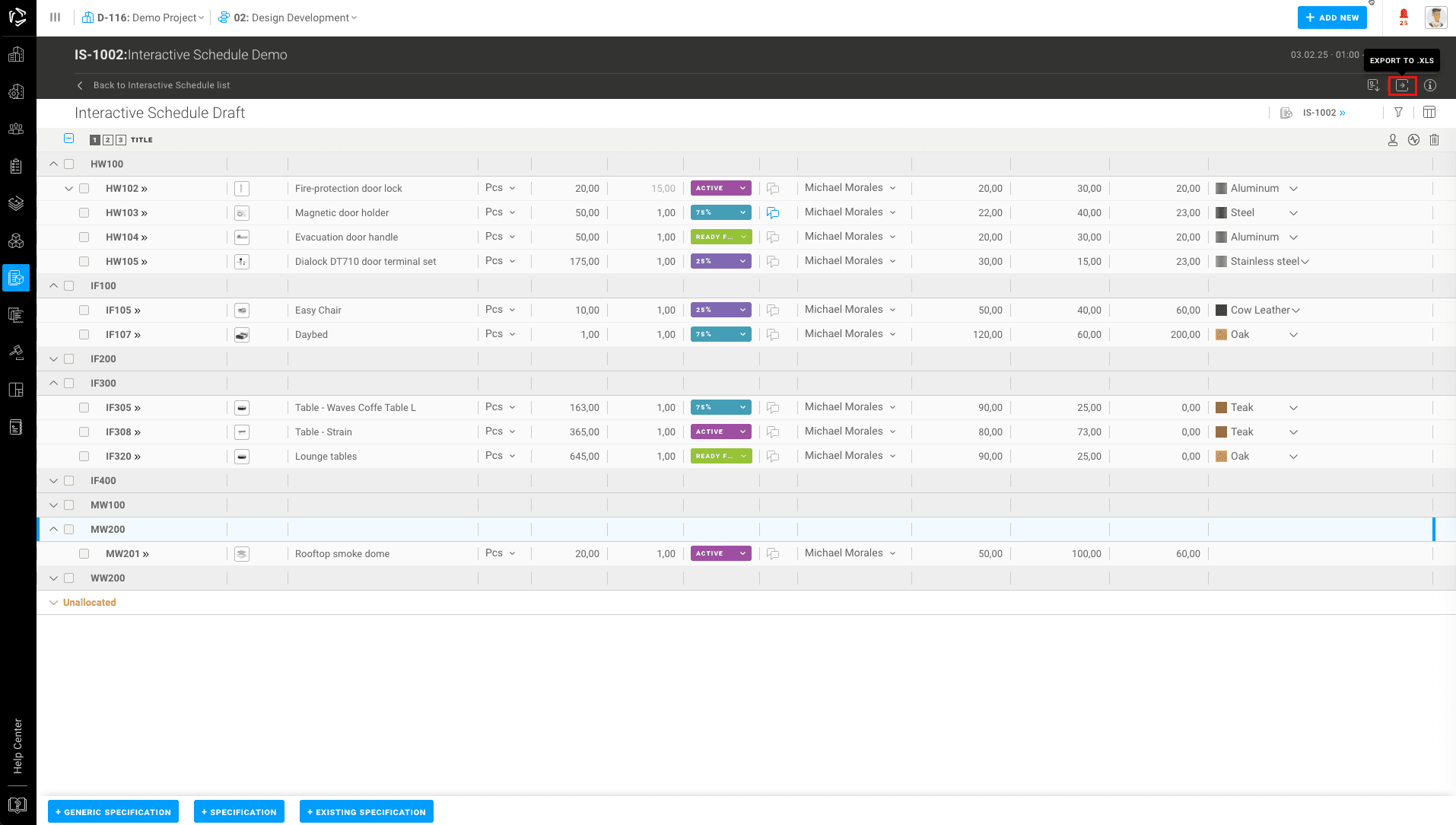Click the Cow Leather swatch
Viewport: 1456px width, 825px height.
pyautogui.click(x=1221, y=311)
